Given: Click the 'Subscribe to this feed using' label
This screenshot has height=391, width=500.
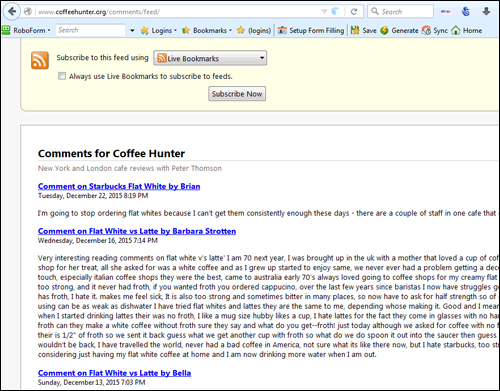Looking at the screenshot, I should [x=102, y=58].
